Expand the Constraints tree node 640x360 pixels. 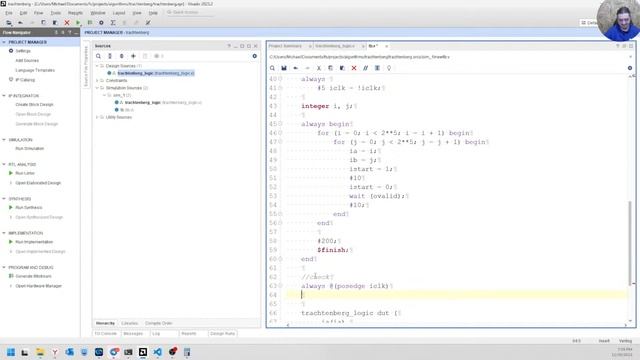pos(97,80)
